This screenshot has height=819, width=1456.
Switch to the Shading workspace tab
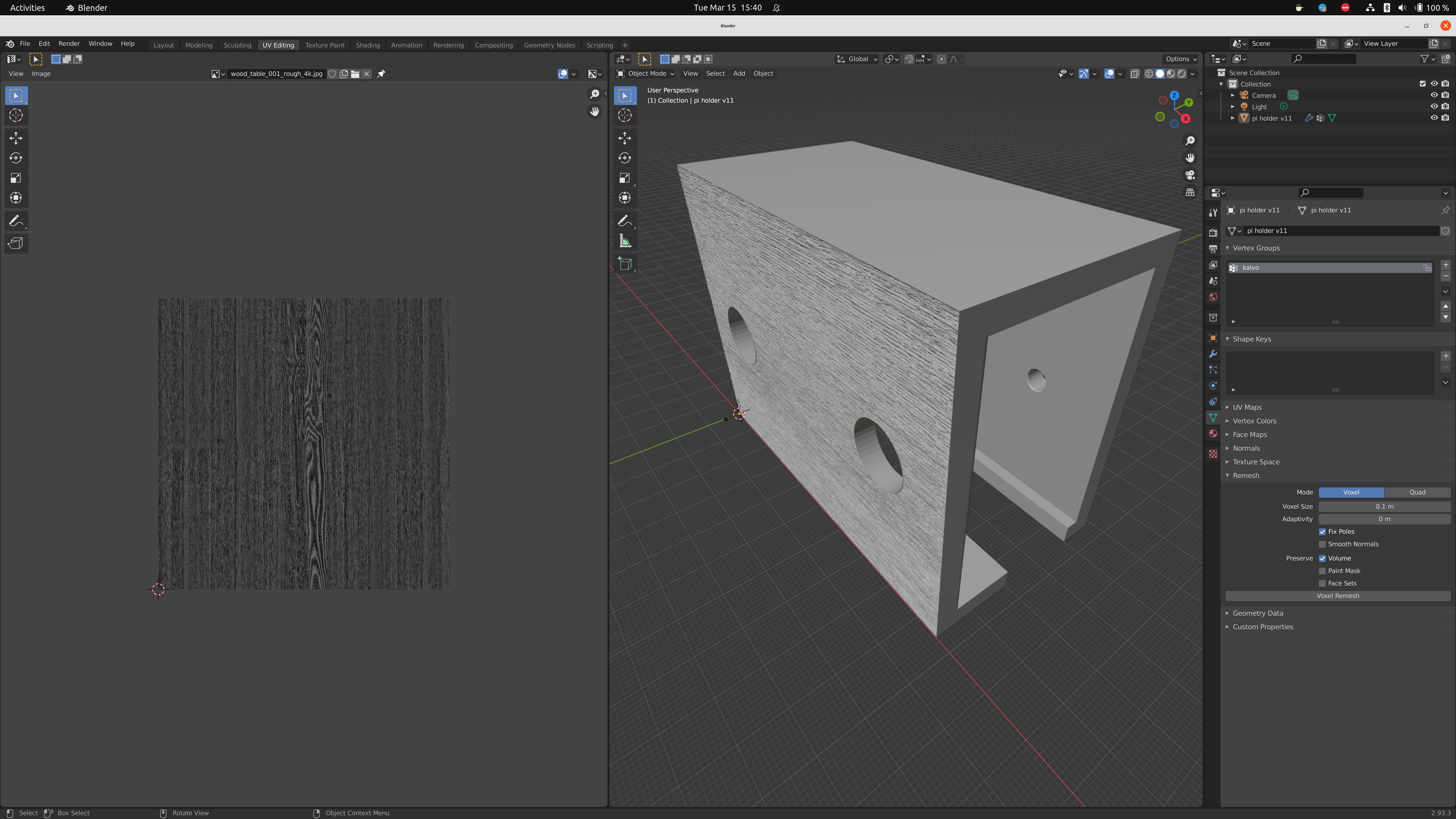click(x=367, y=45)
